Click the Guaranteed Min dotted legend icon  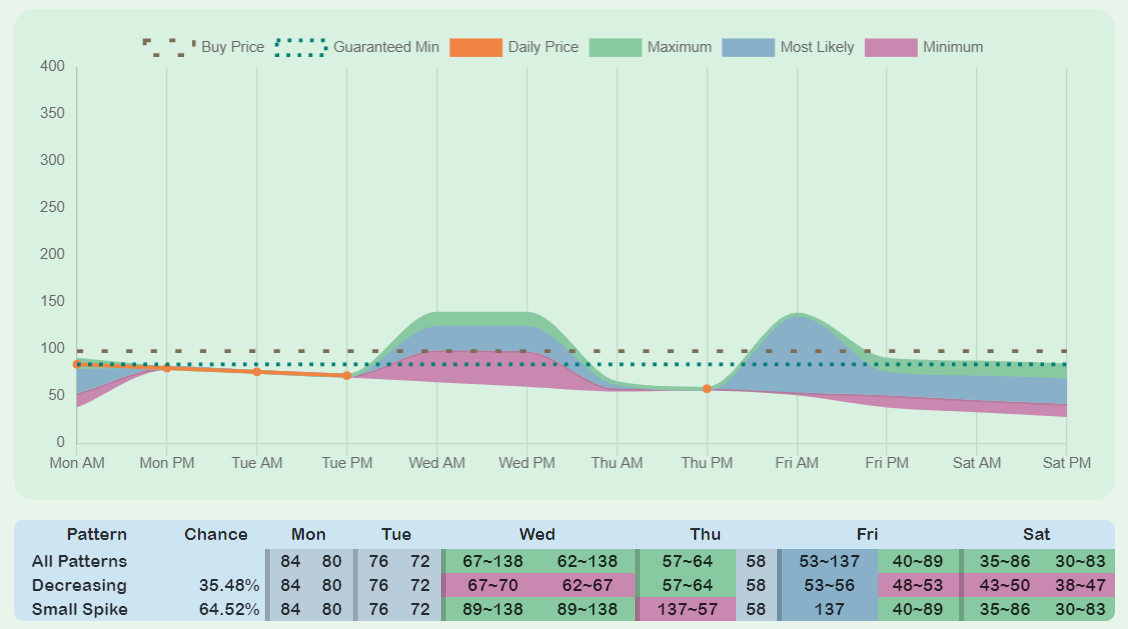click(x=302, y=47)
